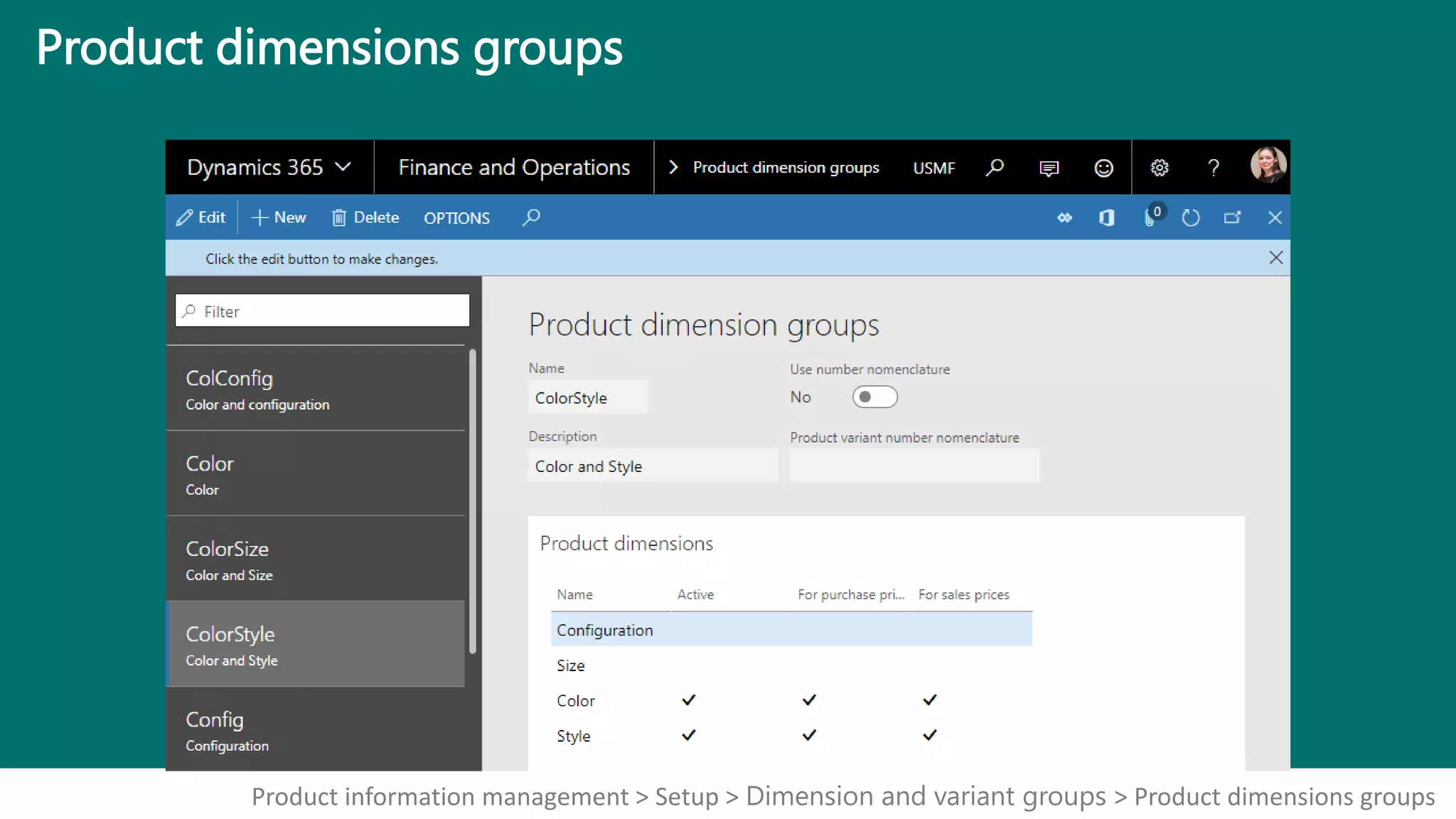Click the action bar search icon

[x=531, y=218]
